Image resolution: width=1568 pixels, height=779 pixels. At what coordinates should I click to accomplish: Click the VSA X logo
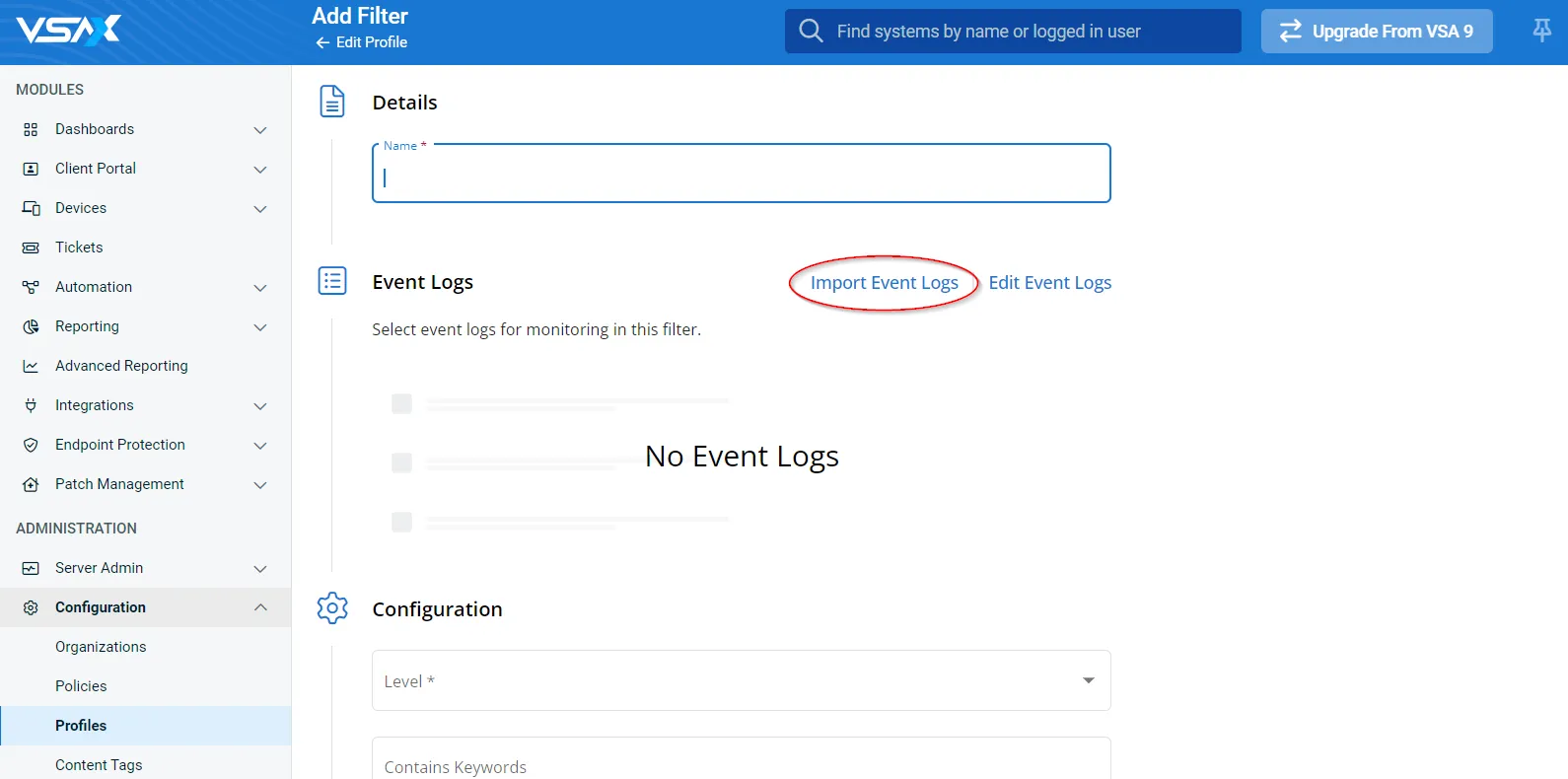tap(69, 30)
